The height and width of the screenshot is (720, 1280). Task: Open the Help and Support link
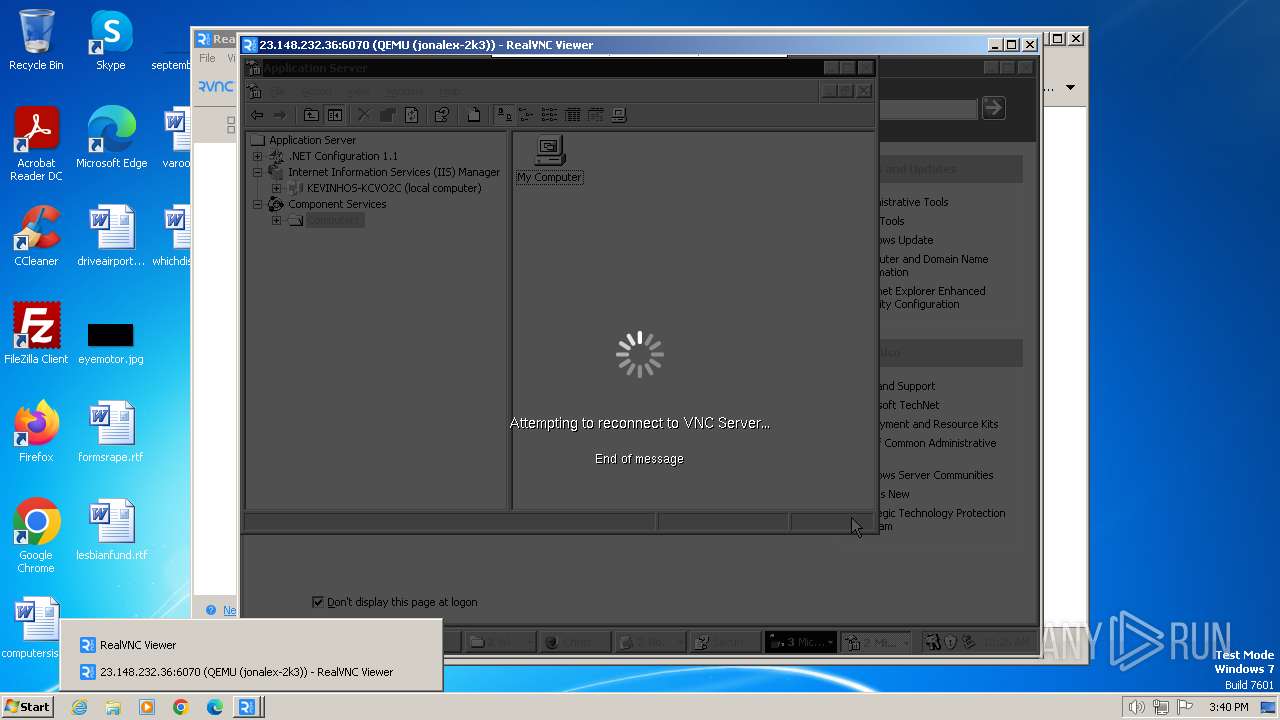click(x=907, y=386)
